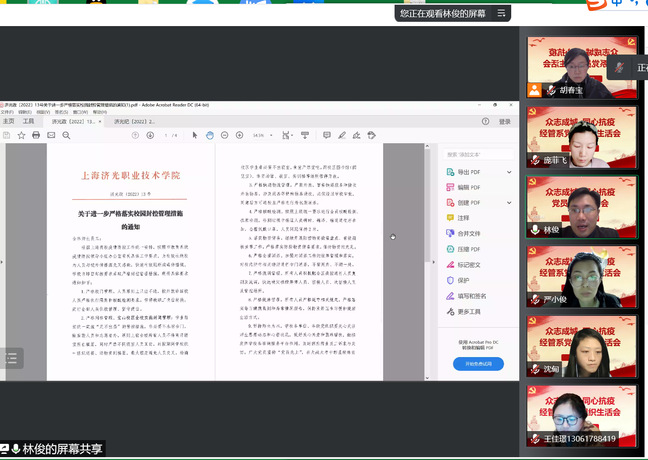Switch to the 工具 tab
This screenshot has width=648, height=460.
click(x=28, y=121)
